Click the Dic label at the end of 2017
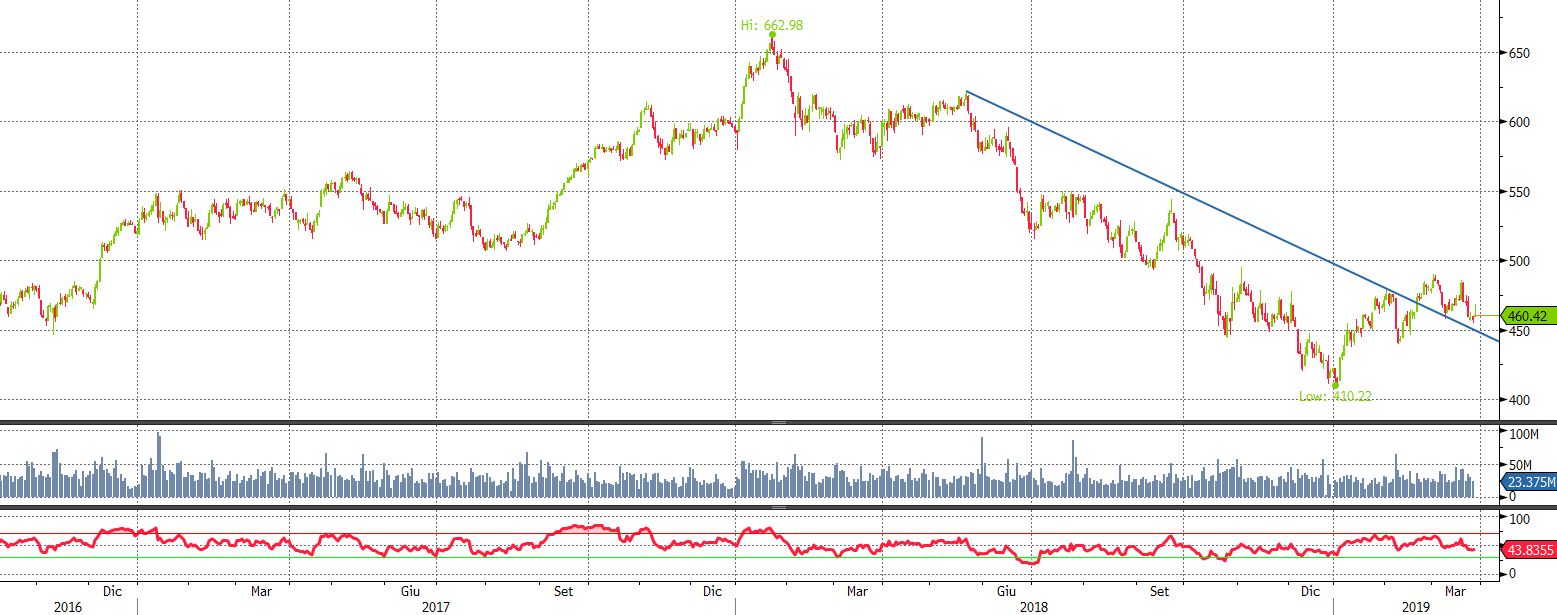Viewport: 1557px width, 615px height. [x=712, y=591]
